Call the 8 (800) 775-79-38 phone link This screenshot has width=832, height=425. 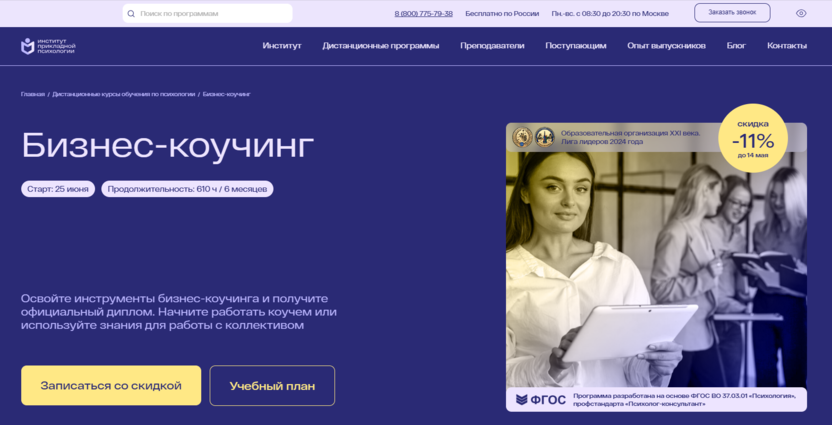[x=423, y=14]
